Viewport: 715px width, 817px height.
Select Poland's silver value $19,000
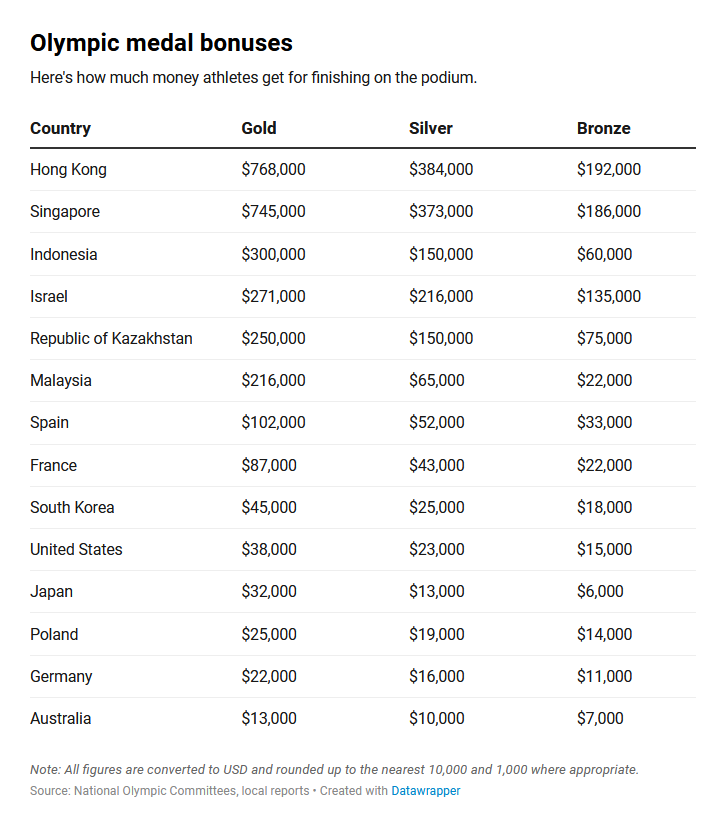click(437, 634)
